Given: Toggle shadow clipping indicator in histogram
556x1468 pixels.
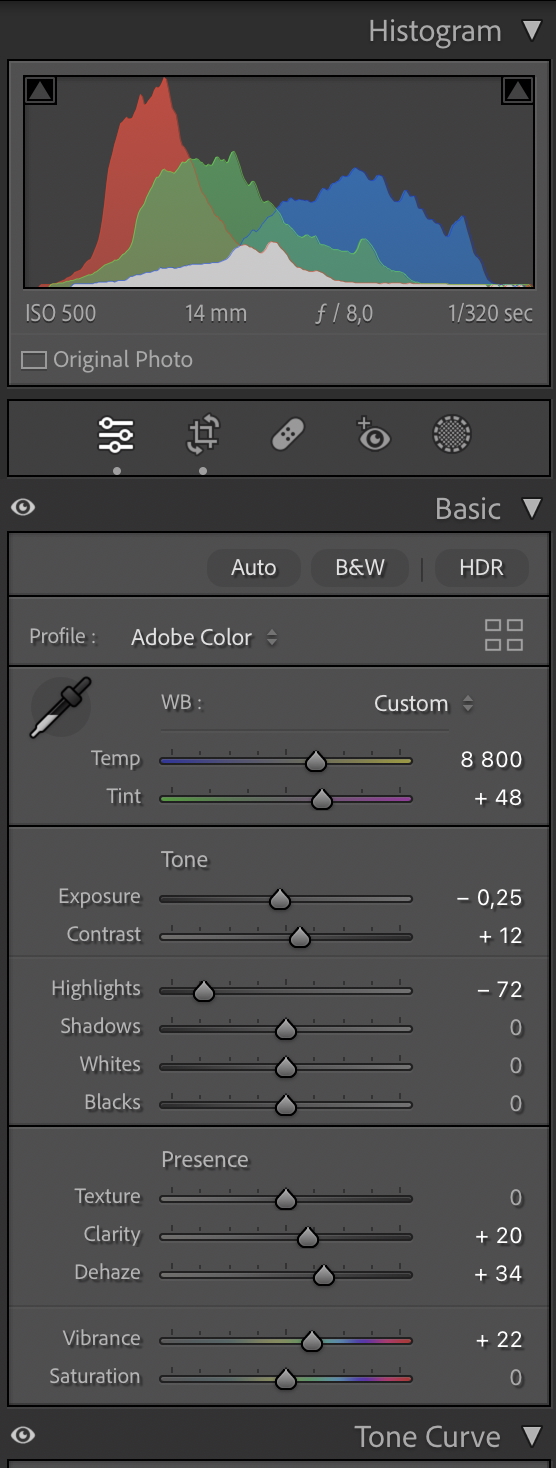Looking at the screenshot, I should pyautogui.click(x=39, y=91).
